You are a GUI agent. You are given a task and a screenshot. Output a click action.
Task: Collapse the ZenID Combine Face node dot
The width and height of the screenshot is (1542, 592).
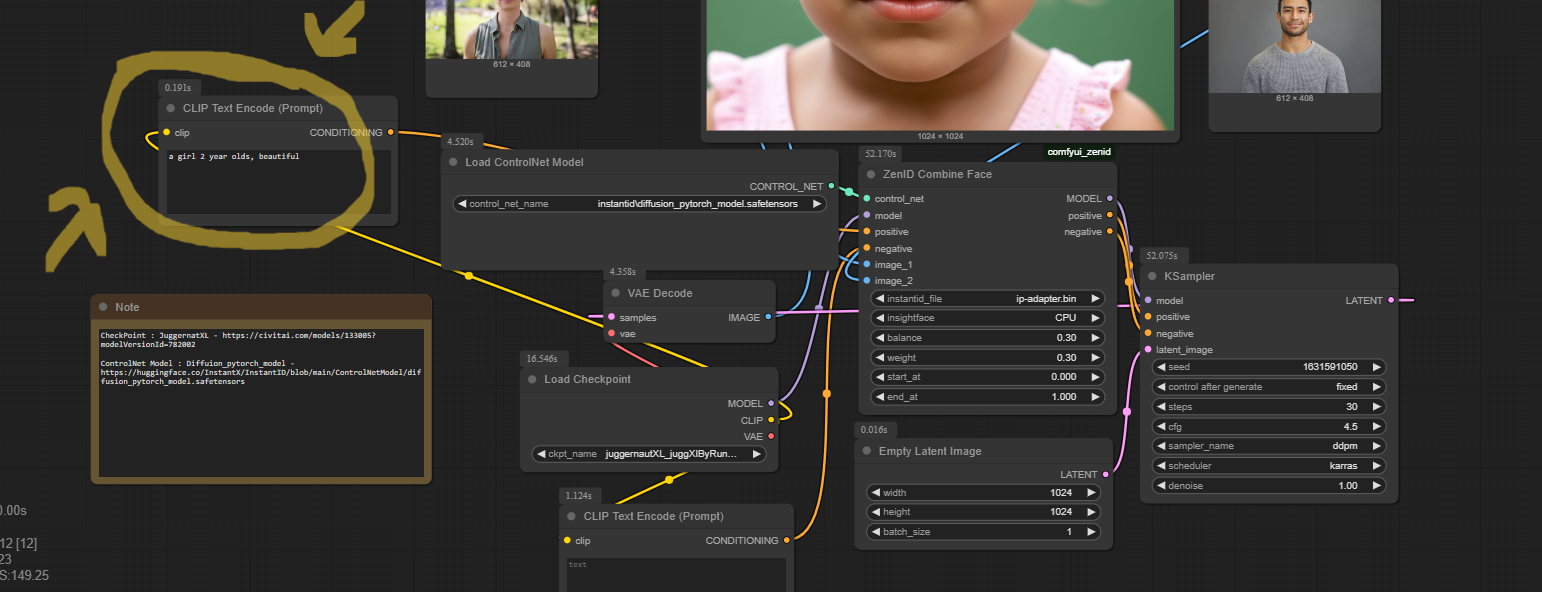point(871,174)
